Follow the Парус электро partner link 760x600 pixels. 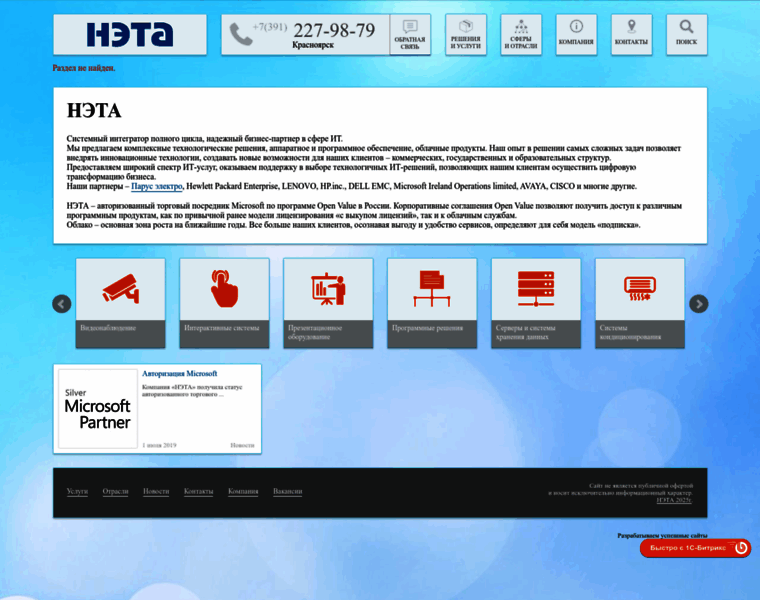[157, 186]
